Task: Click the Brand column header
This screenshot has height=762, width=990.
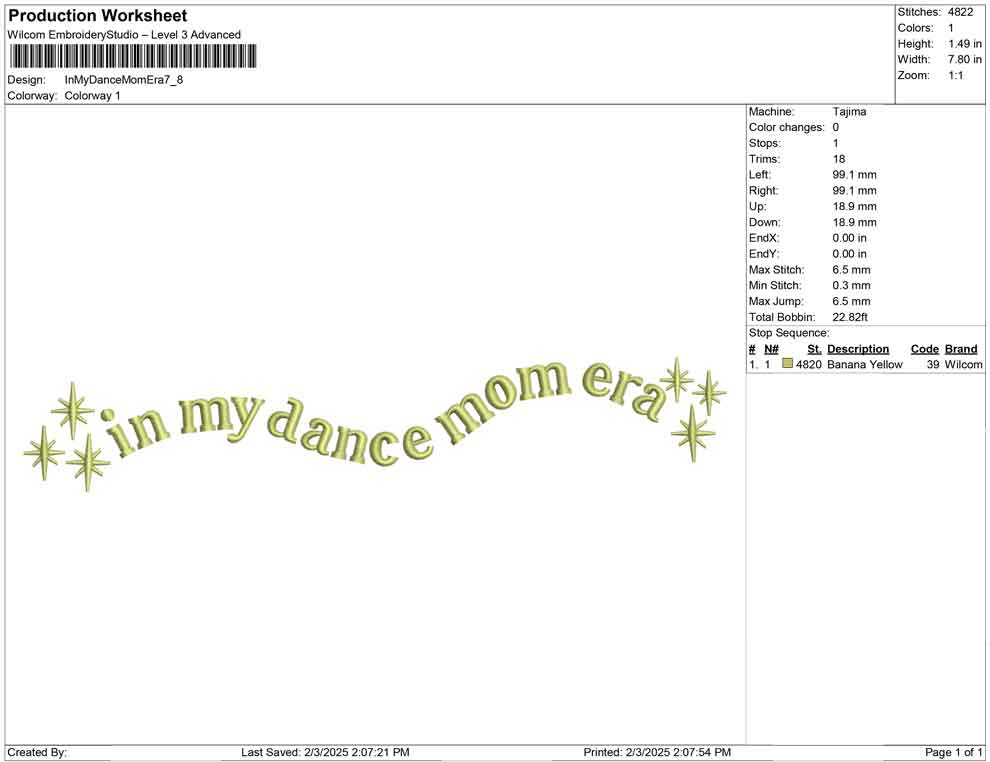Action: 961,349
